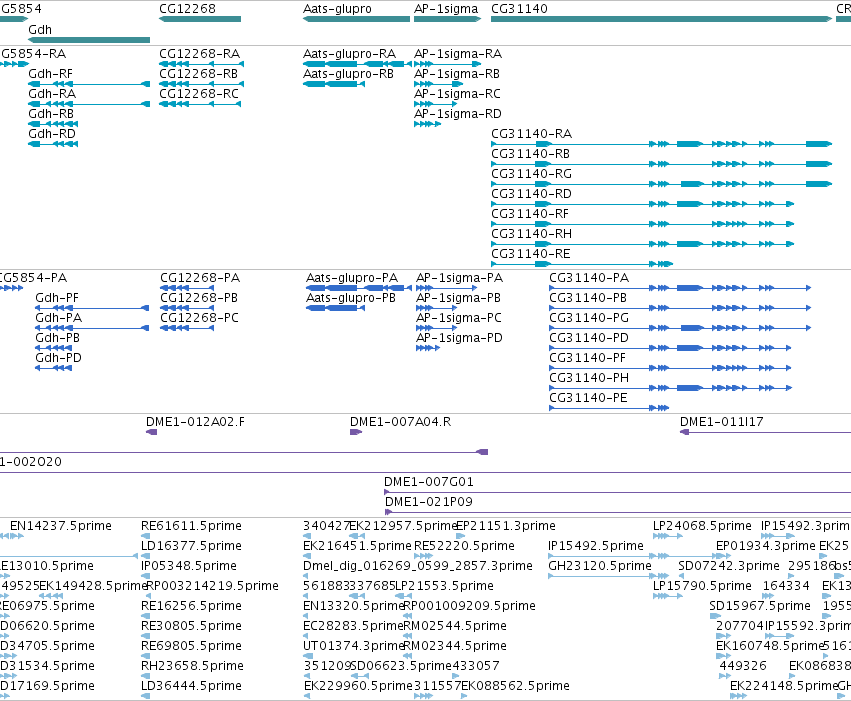Click the AP-1sigma gene label
The image size is (851, 701).
point(446,9)
